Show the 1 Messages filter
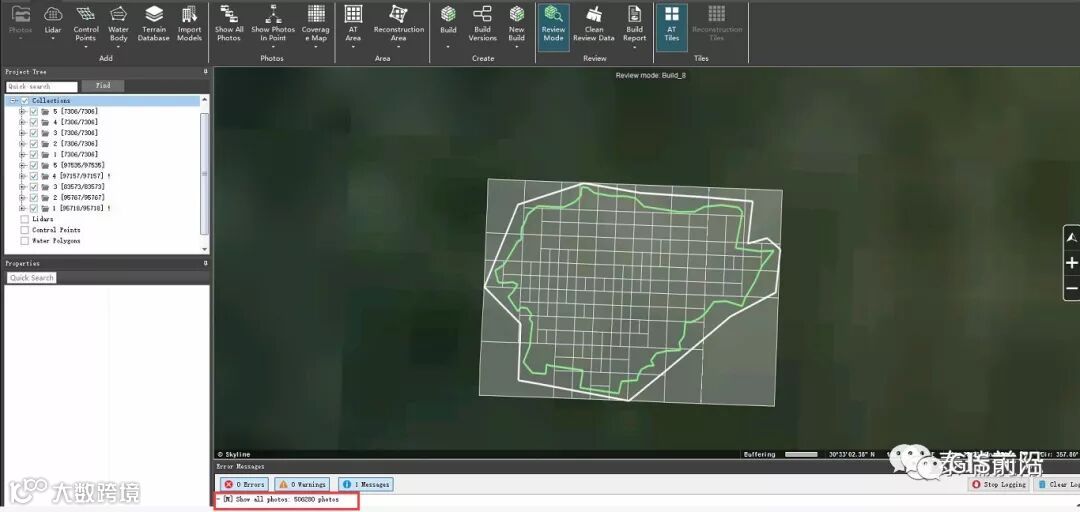1080x512 pixels. pos(366,484)
